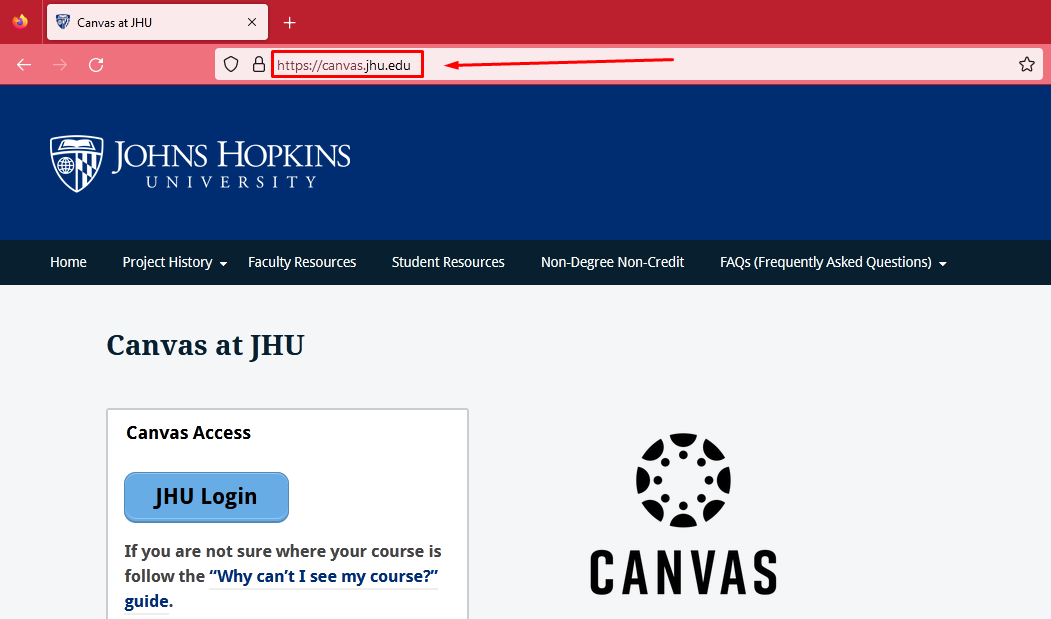Expand the Project History dropdown

click(x=174, y=262)
